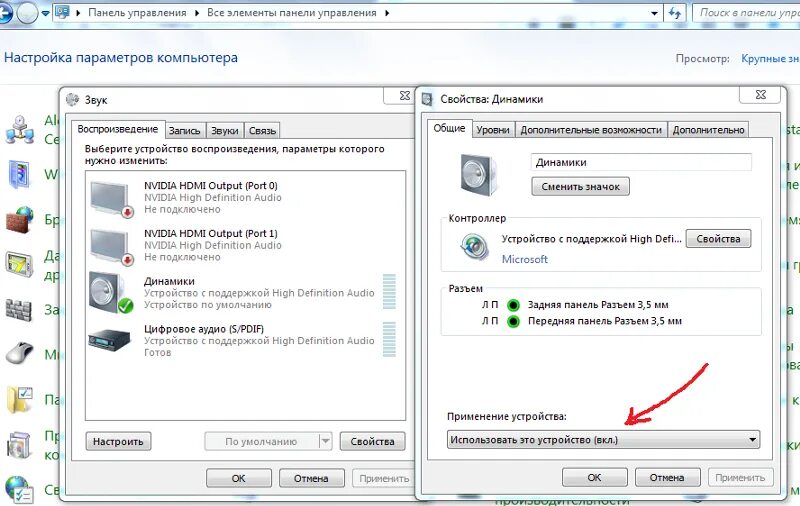Click the level meter next to Цифровое аудио
Viewport: 800px width, 506px height.
(x=389, y=339)
